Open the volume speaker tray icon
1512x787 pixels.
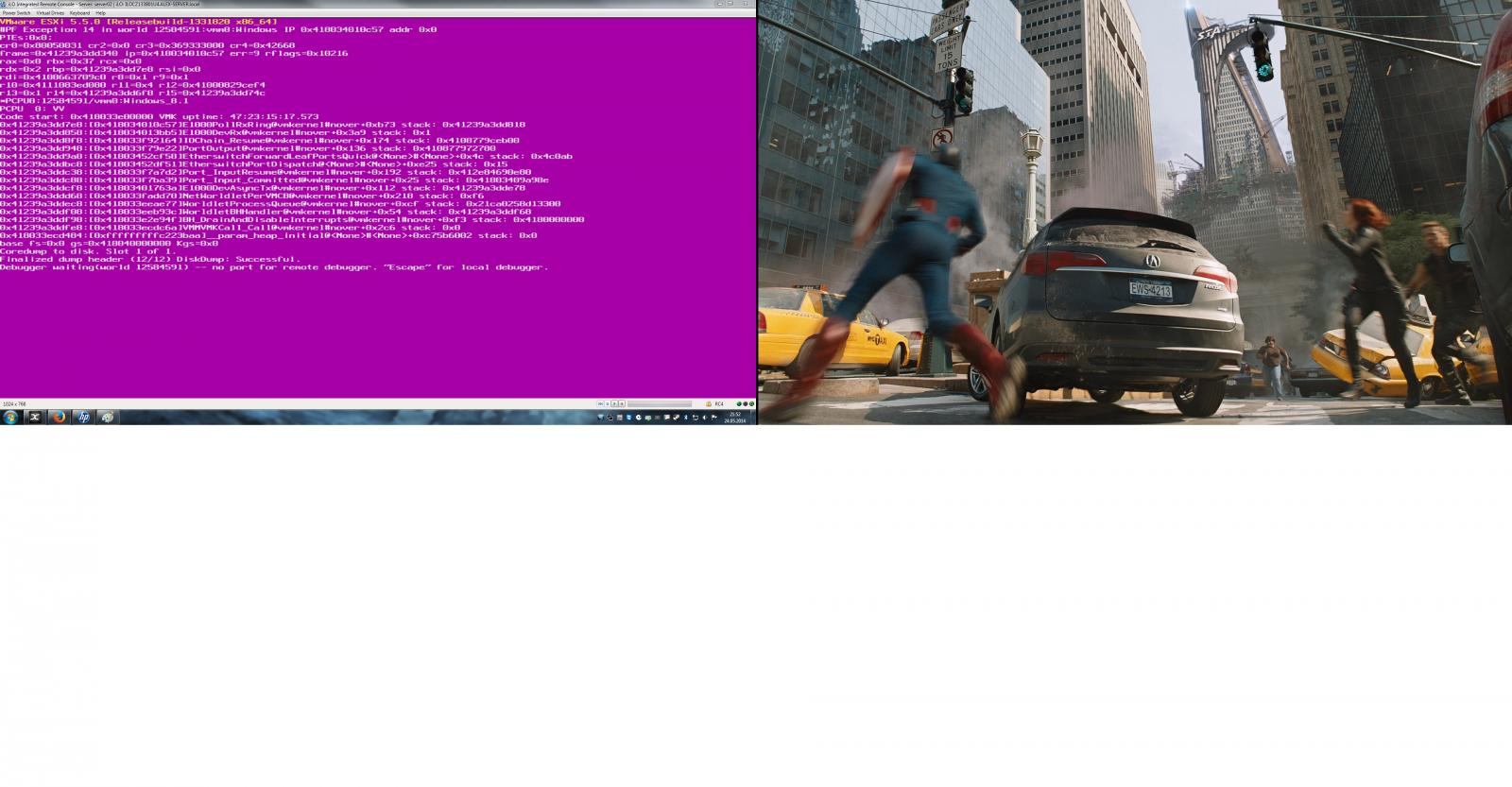(x=704, y=418)
